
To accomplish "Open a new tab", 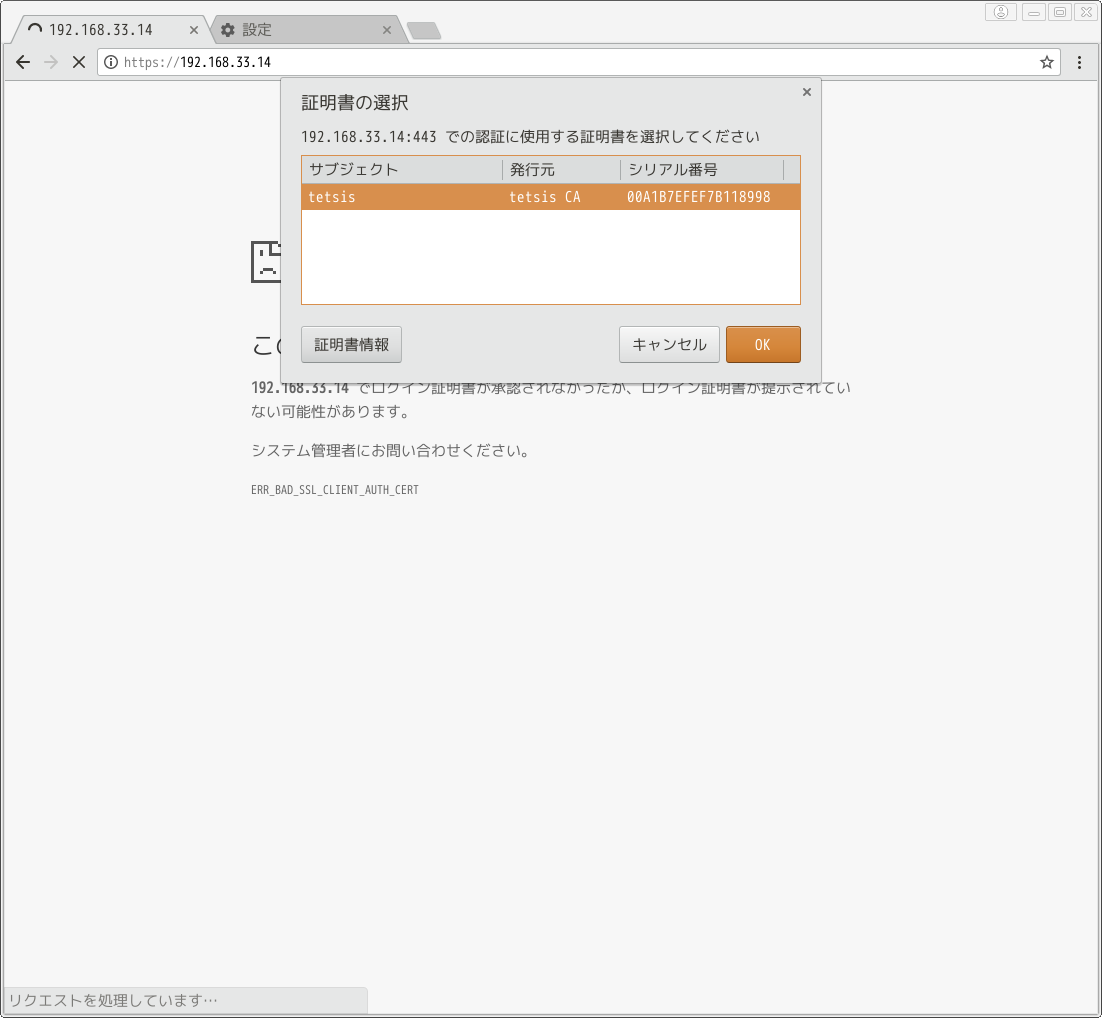I will pyautogui.click(x=424, y=31).
